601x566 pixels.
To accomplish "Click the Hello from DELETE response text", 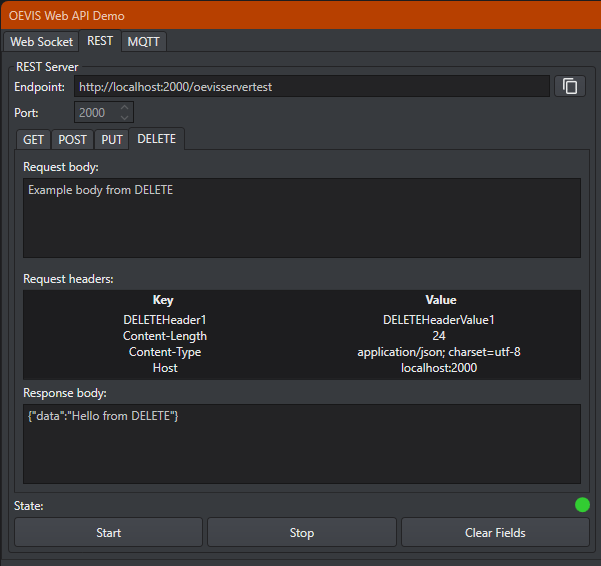I will 103,416.
